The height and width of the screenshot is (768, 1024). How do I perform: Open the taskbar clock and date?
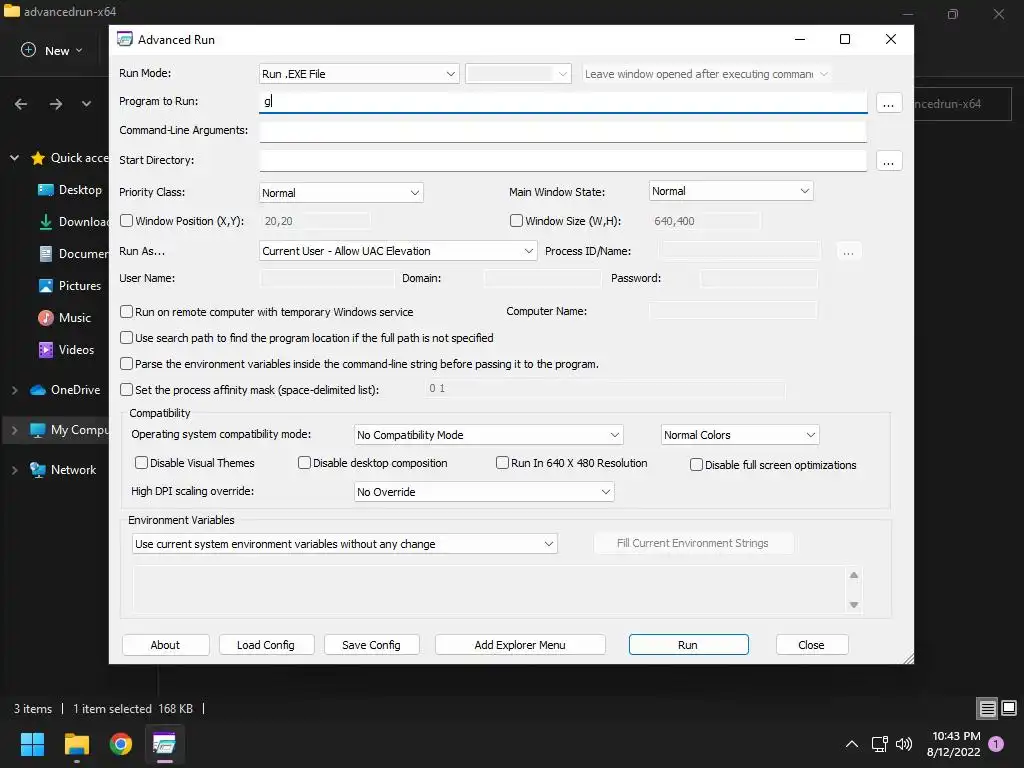tap(953, 744)
